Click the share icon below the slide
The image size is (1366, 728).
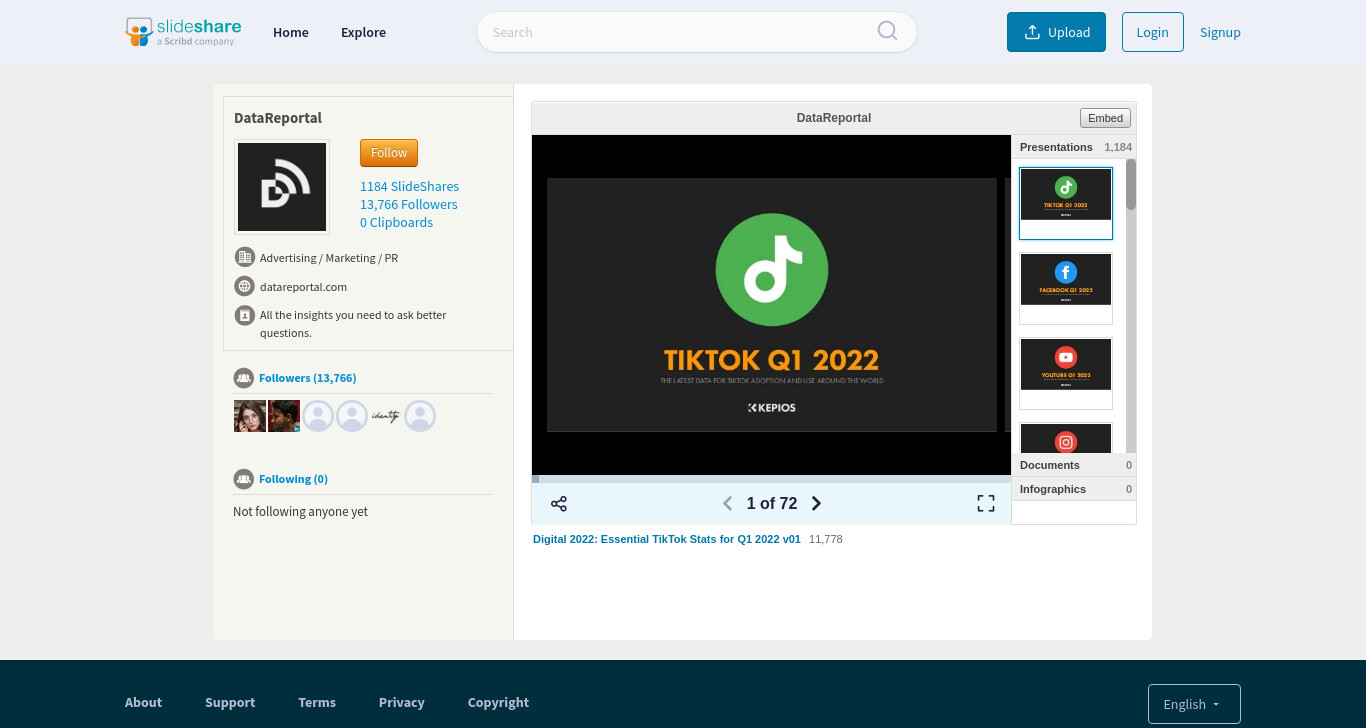point(559,504)
